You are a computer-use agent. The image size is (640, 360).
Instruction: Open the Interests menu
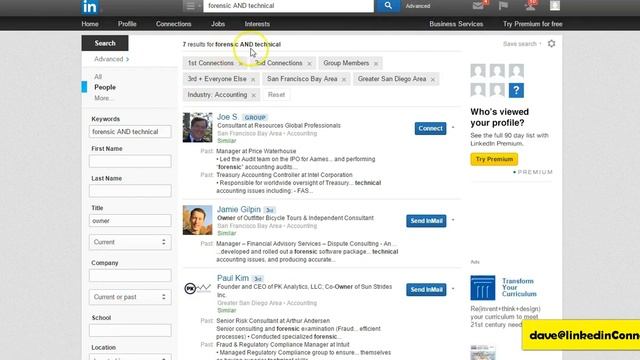pyautogui.click(x=257, y=24)
